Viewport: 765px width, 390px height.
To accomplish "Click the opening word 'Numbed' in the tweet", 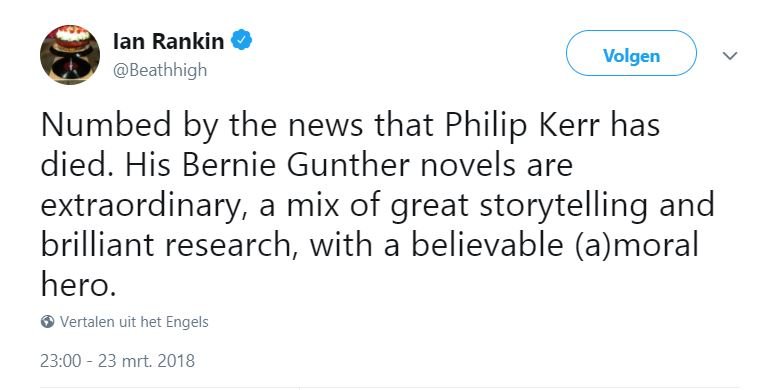I will [x=106, y=125].
